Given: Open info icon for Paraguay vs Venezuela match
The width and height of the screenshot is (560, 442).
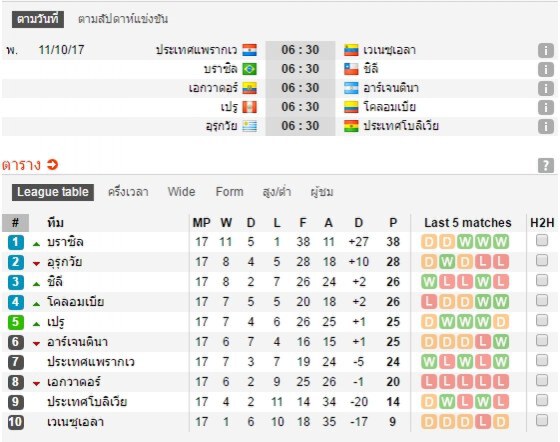Looking at the screenshot, I should pos(546,50).
